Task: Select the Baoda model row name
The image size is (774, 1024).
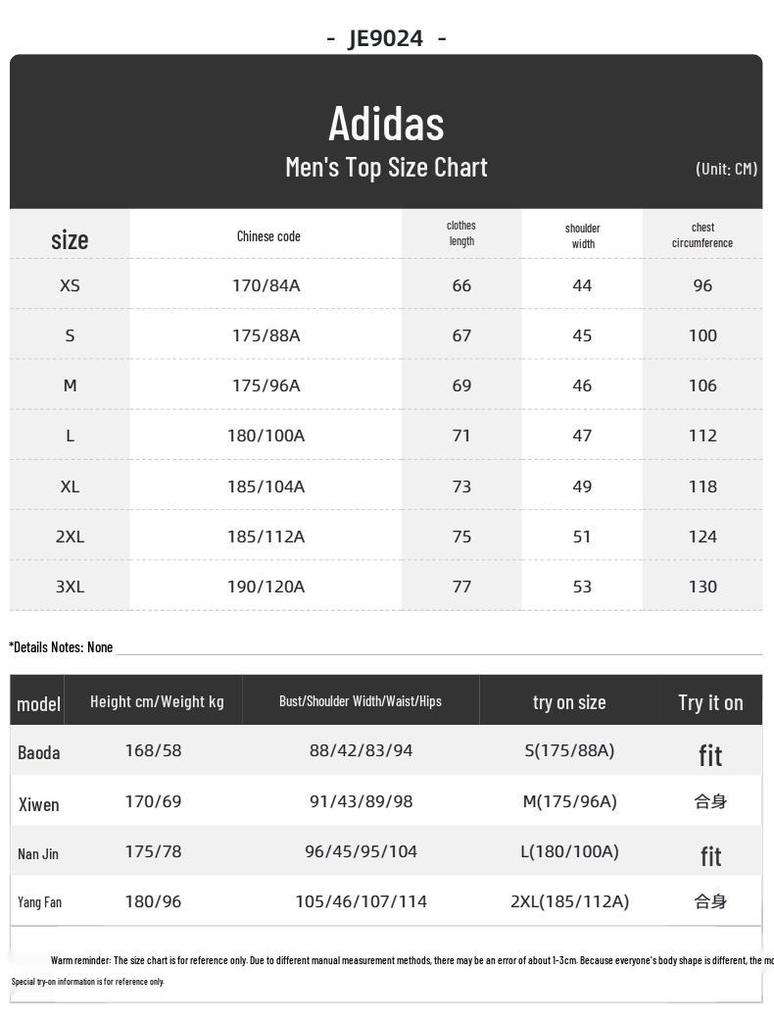Action: click(x=38, y=752)
